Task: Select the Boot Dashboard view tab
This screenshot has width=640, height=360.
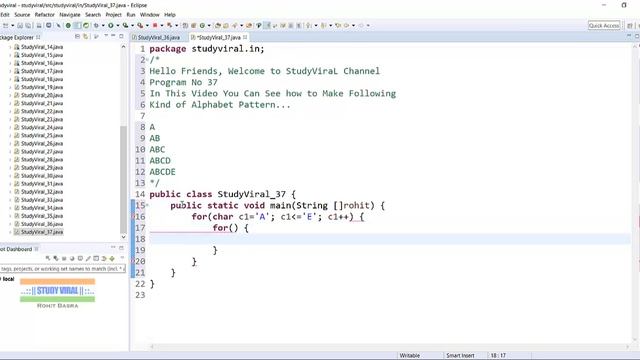Action: (16, 249)
